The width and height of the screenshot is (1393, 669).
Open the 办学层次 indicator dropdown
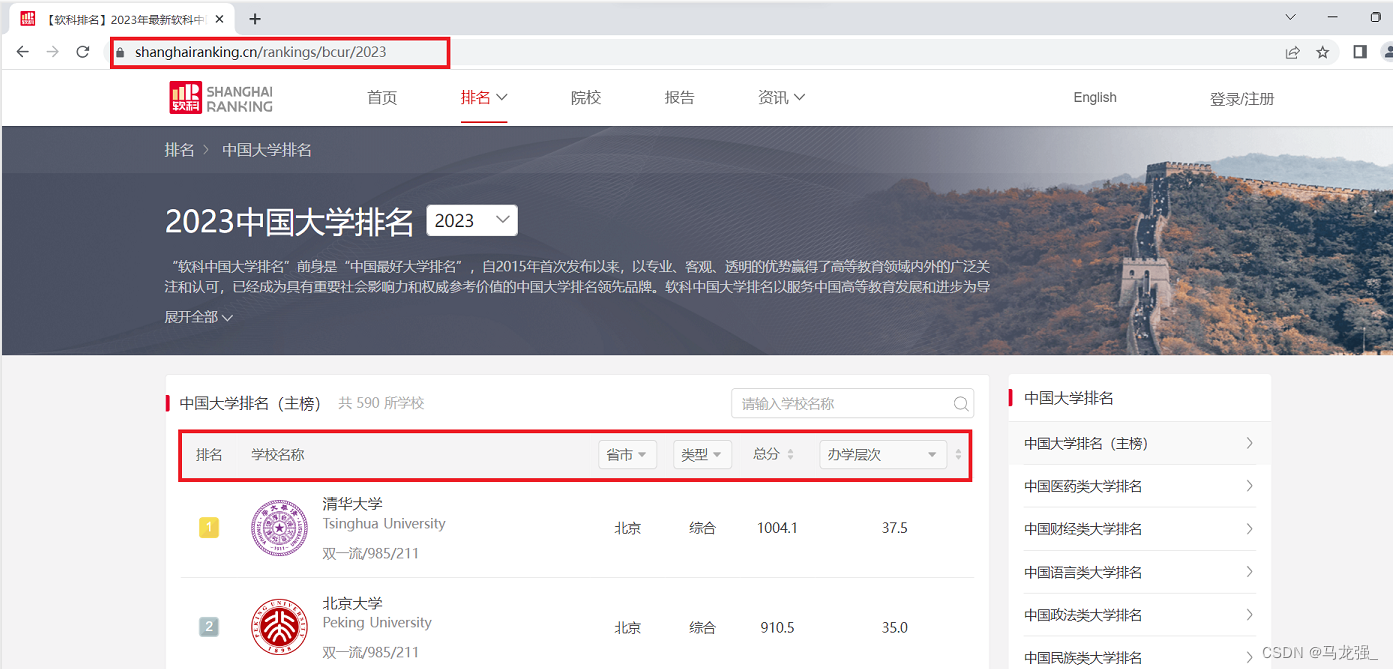coord(882,454)
